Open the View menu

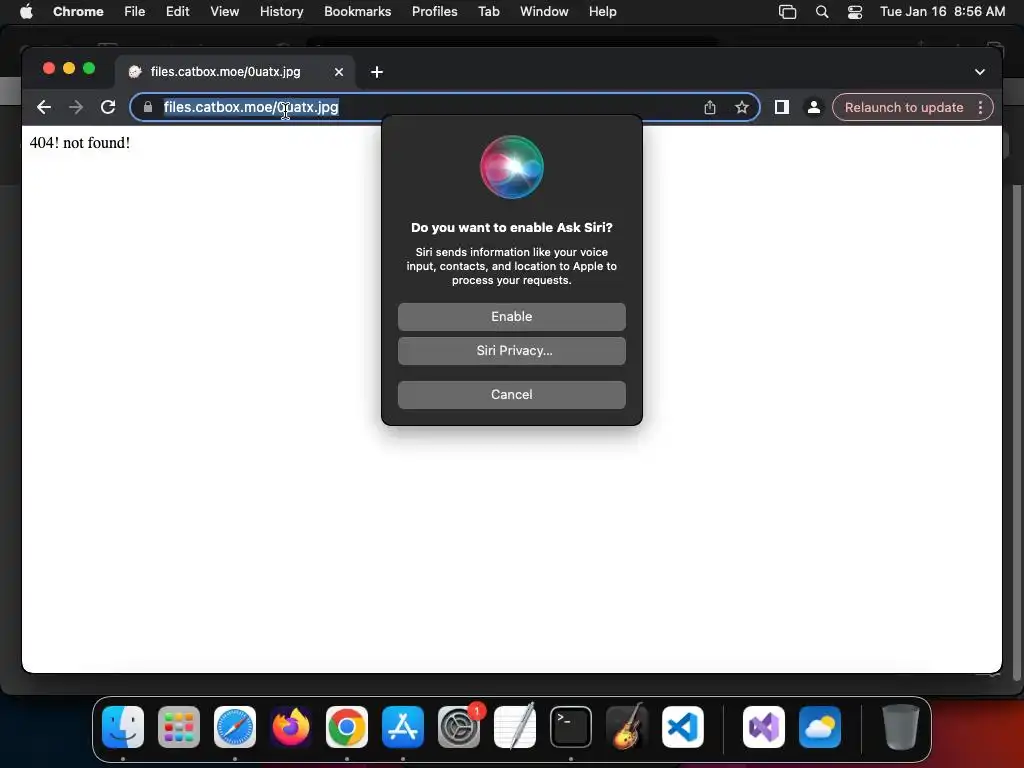click(x=225, y=11)
